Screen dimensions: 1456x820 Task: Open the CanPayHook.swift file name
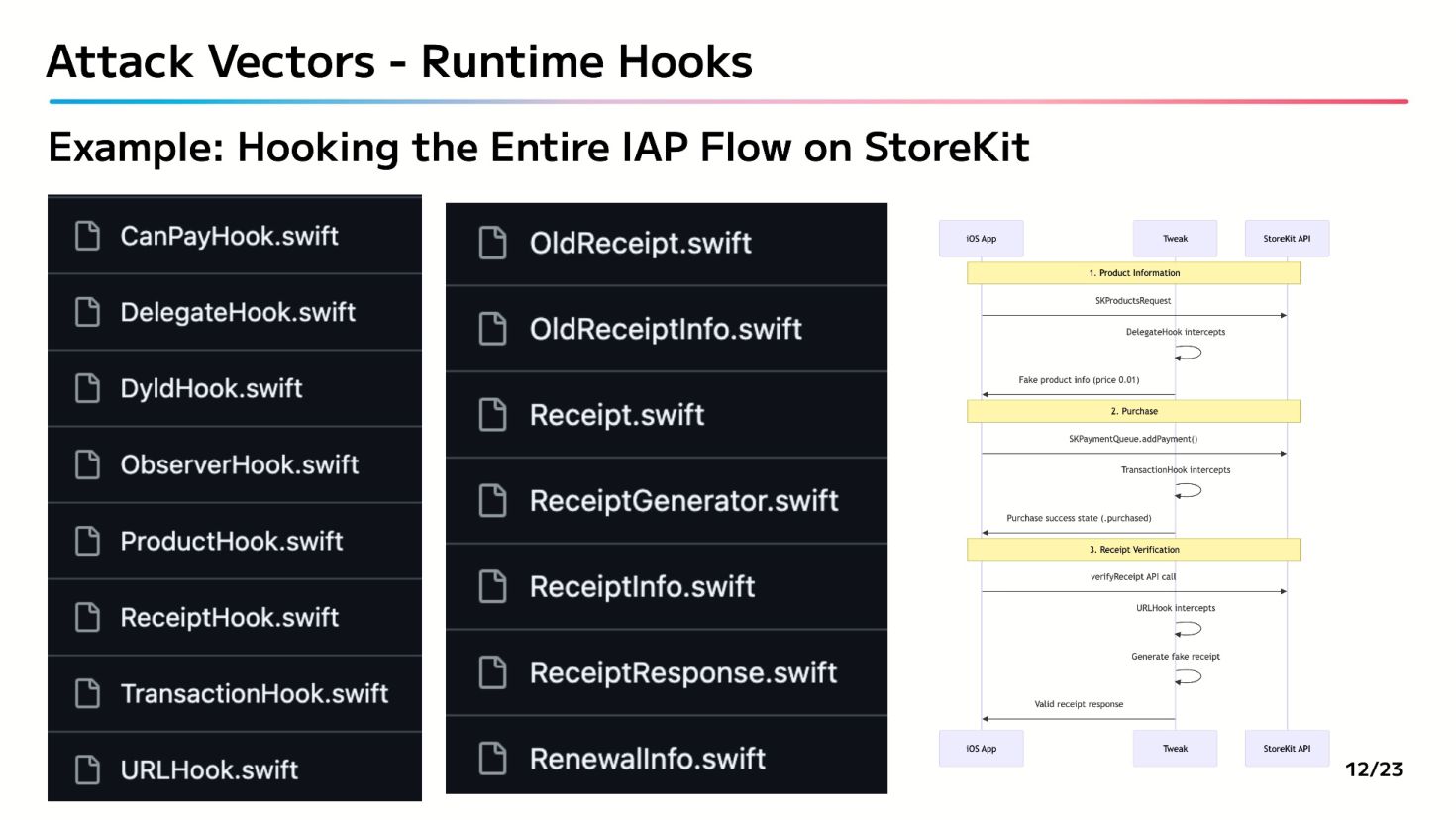[230, 236]
